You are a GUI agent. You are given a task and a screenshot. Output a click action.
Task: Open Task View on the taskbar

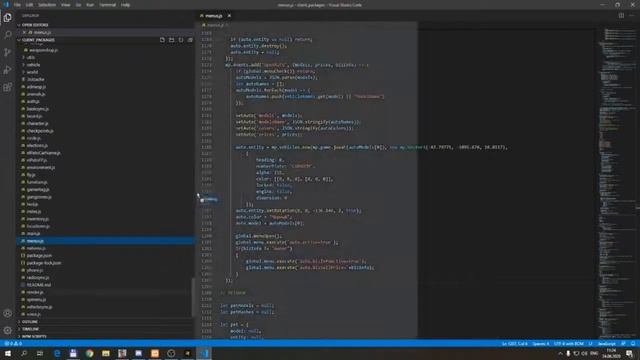coord(40,353)
